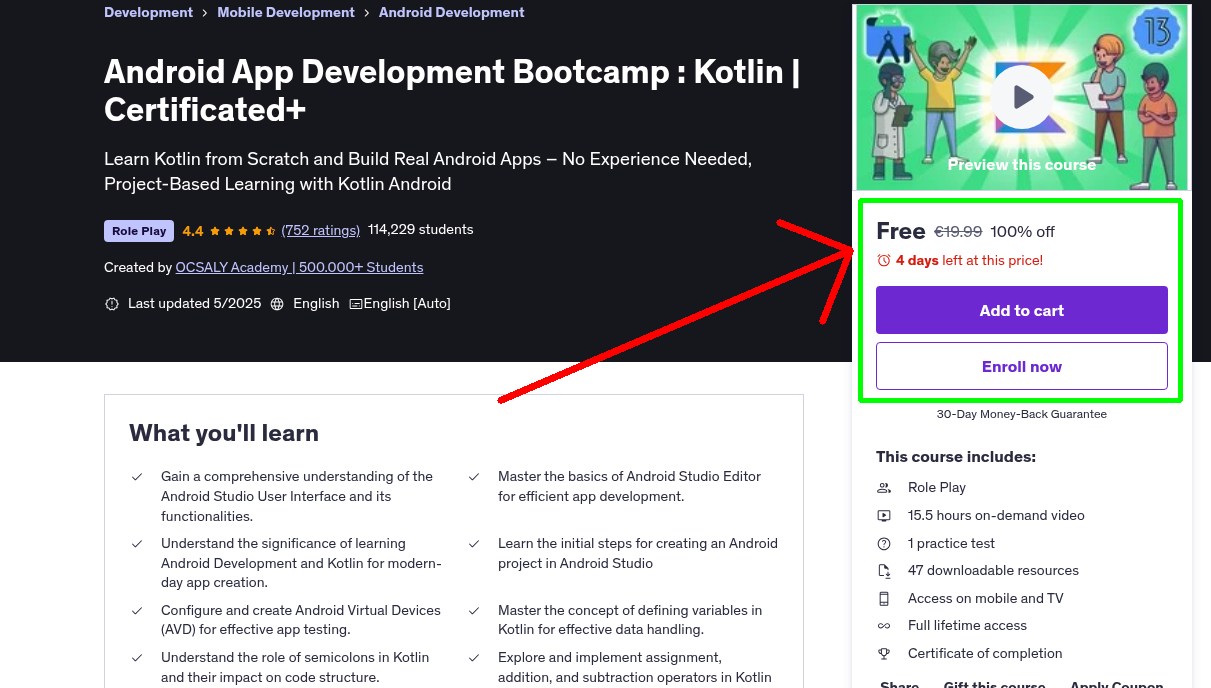The height and width of the screenshot is (688, 1211).
Task: Click the video icon beside 15.5 hours on-demand video
Action: click(x=884, y=516)
